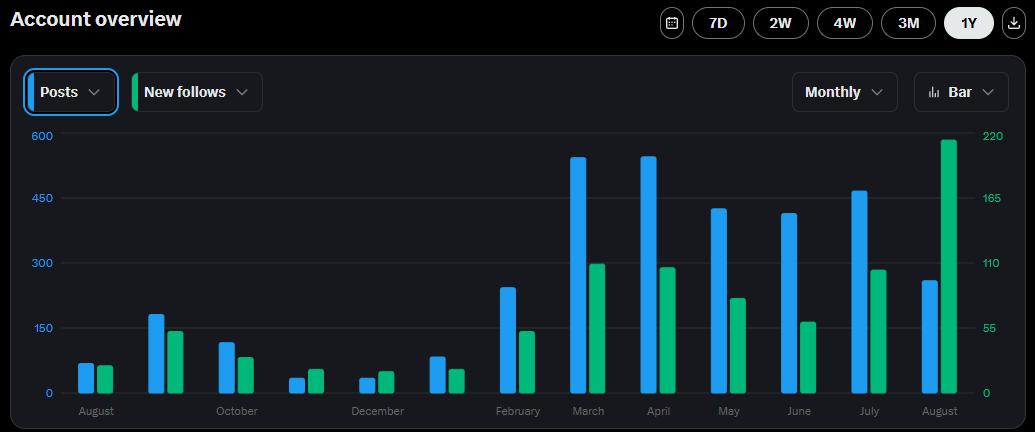
Task: Click the last August green follows bar
Action: tap(949, 267)
